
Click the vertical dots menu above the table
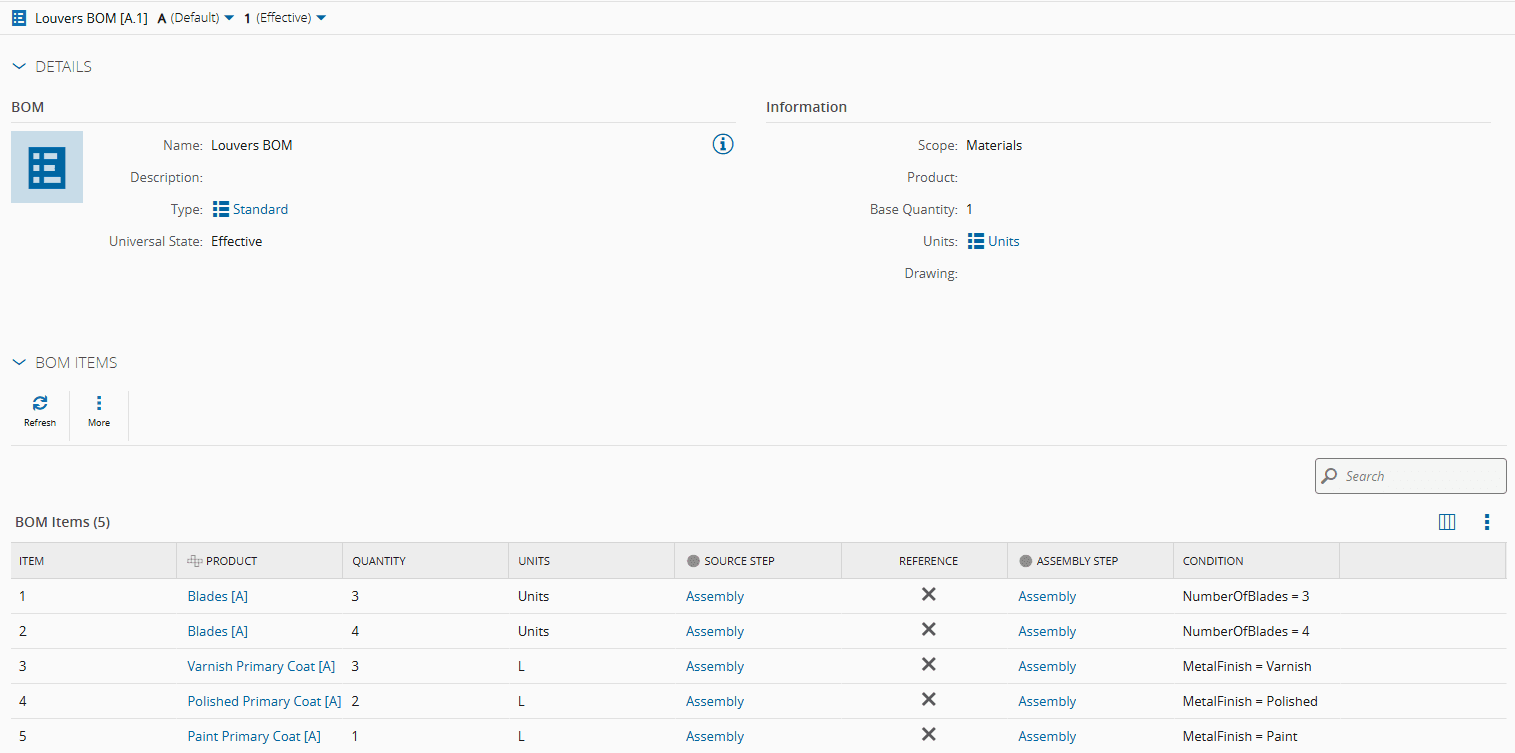tap(1487, 522)
